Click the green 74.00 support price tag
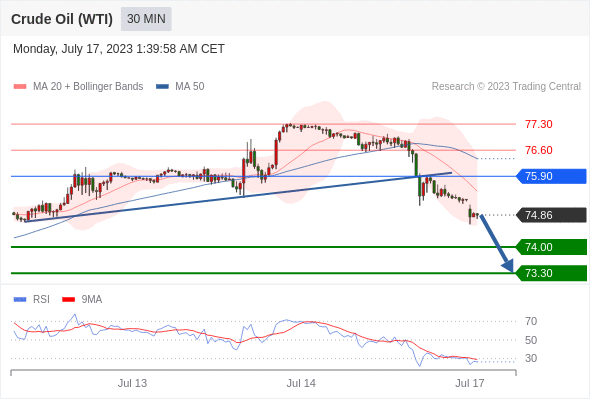 coord(551,247)
